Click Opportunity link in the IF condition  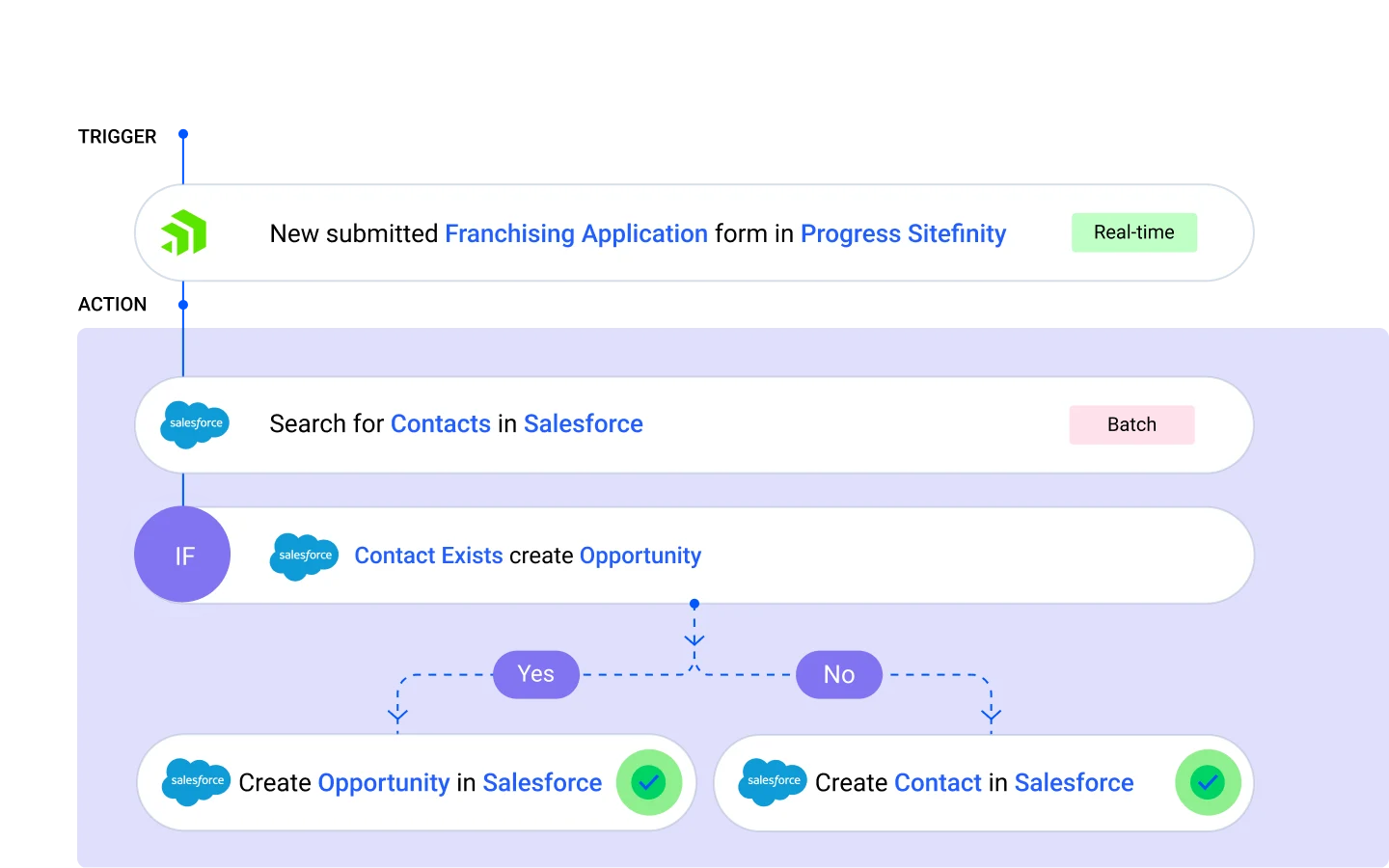(x=640, y=556)
